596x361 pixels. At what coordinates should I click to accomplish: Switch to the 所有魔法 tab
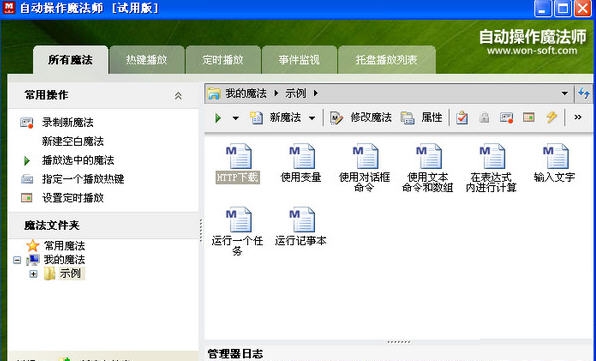(70, 60)
